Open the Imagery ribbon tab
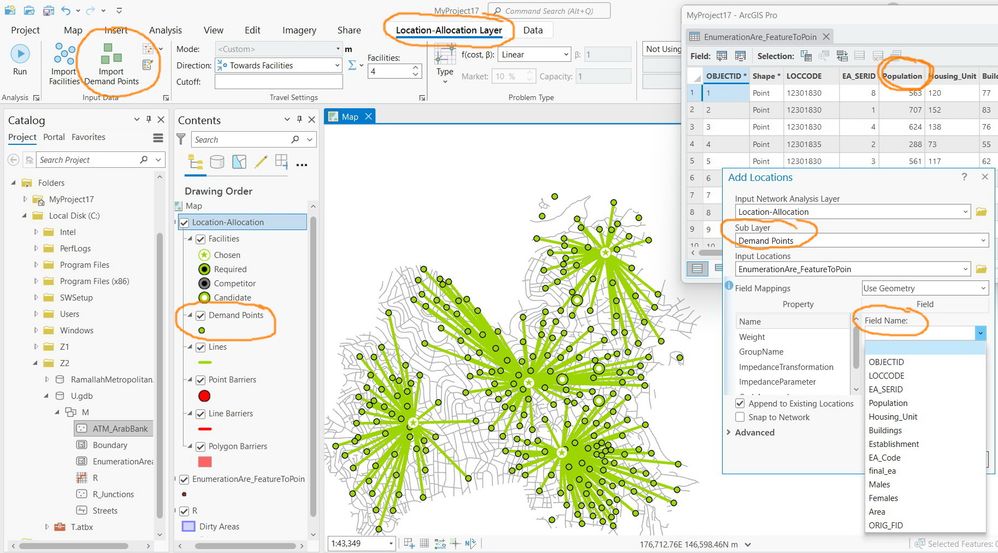This screenshot has height=553, width=998. (x=299, y=30)
